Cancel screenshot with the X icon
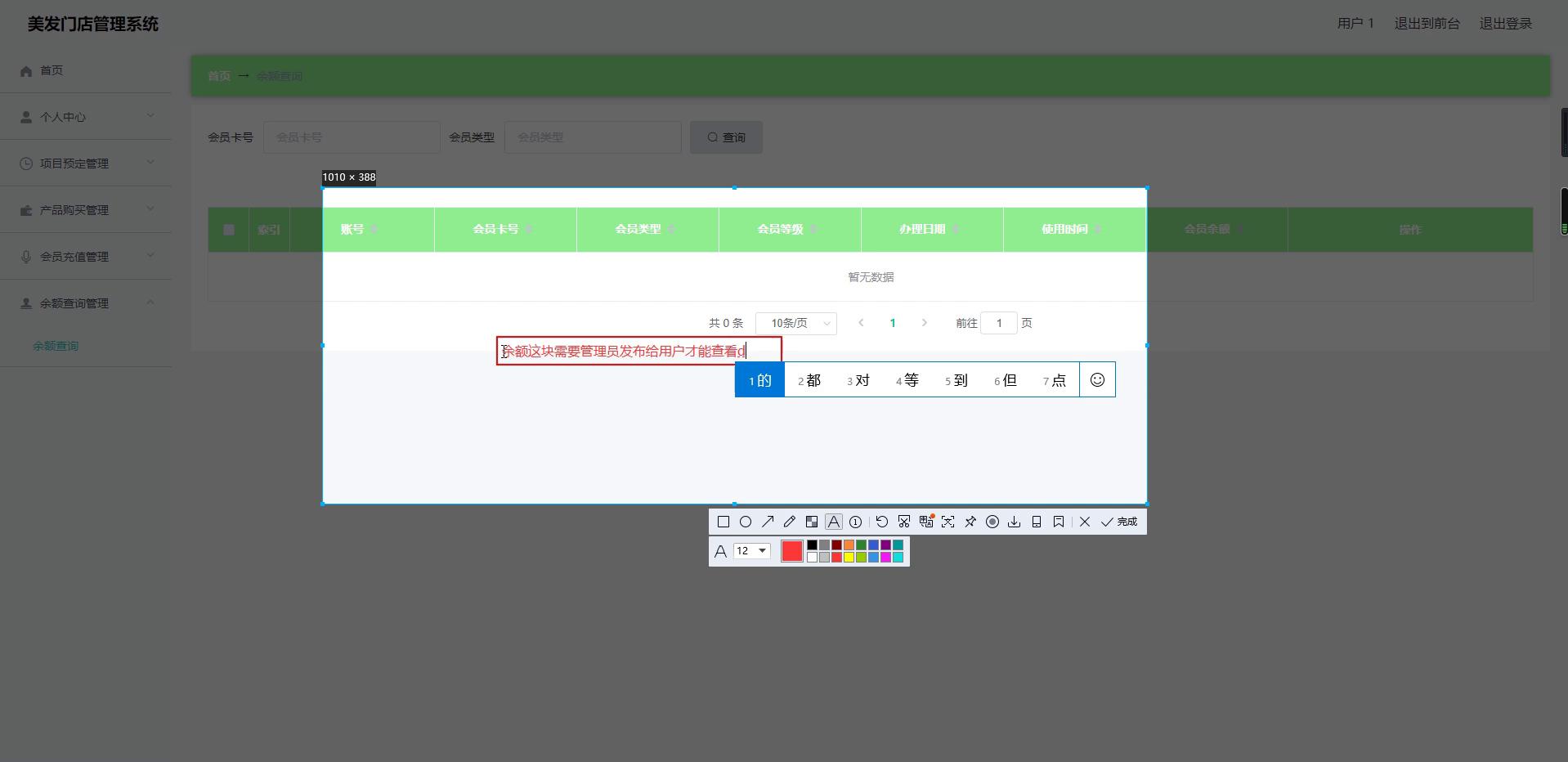Screen dimensions: 1568x762 click(1085, 522)
